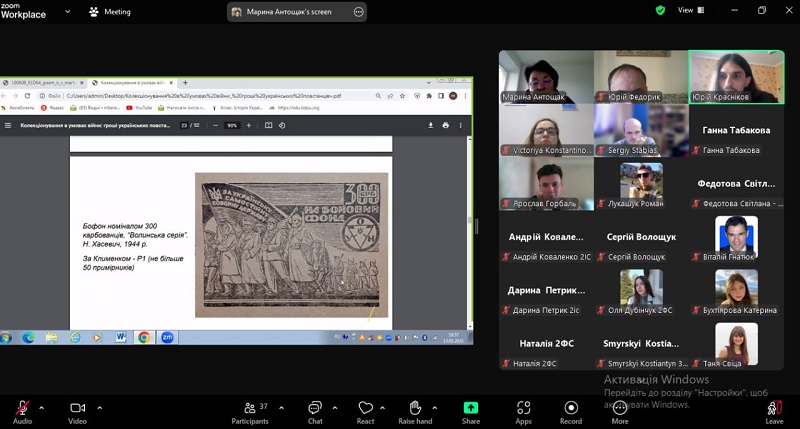Screen dimensions: 800x429
Task: Expand caret next to React
Action: click(x=382, y=408)
